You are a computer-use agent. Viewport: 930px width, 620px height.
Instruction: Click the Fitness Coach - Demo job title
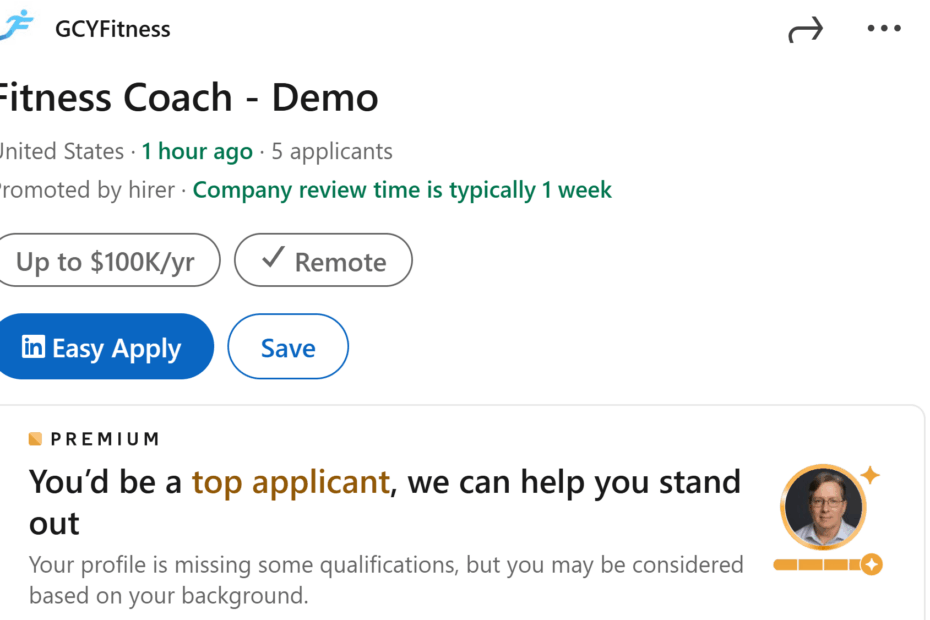point(187,97)
